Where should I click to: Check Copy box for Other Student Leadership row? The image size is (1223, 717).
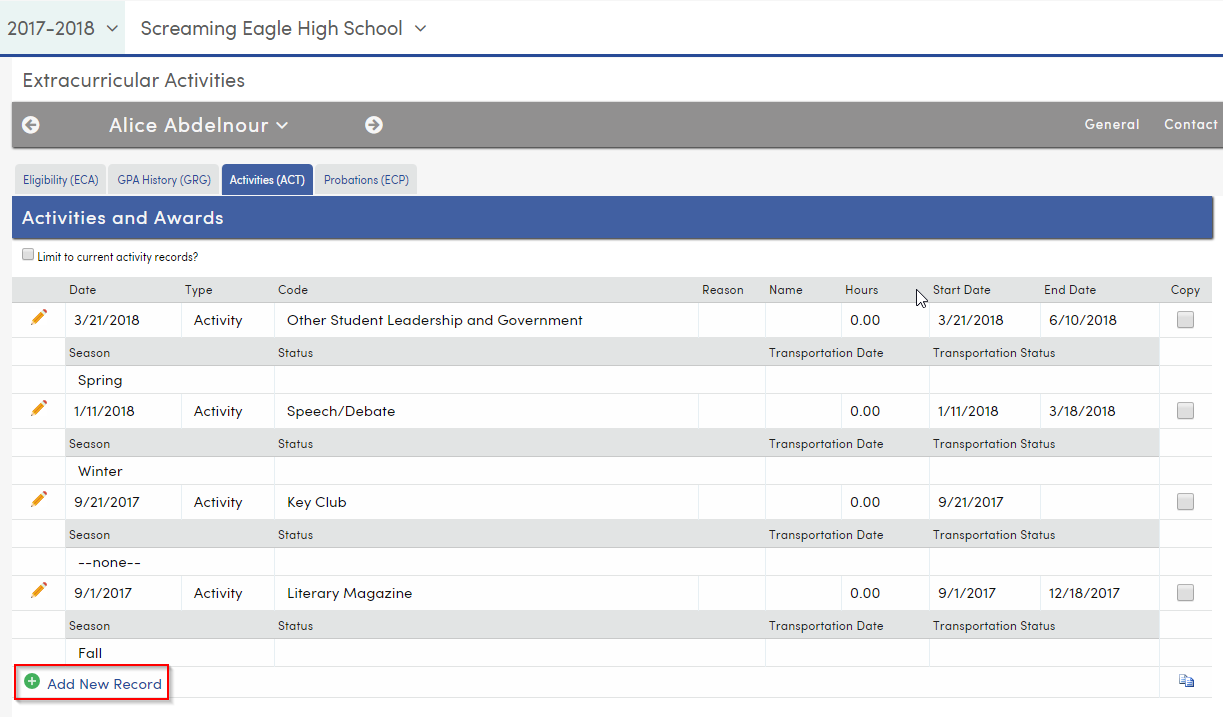(x=1185, y=320)
